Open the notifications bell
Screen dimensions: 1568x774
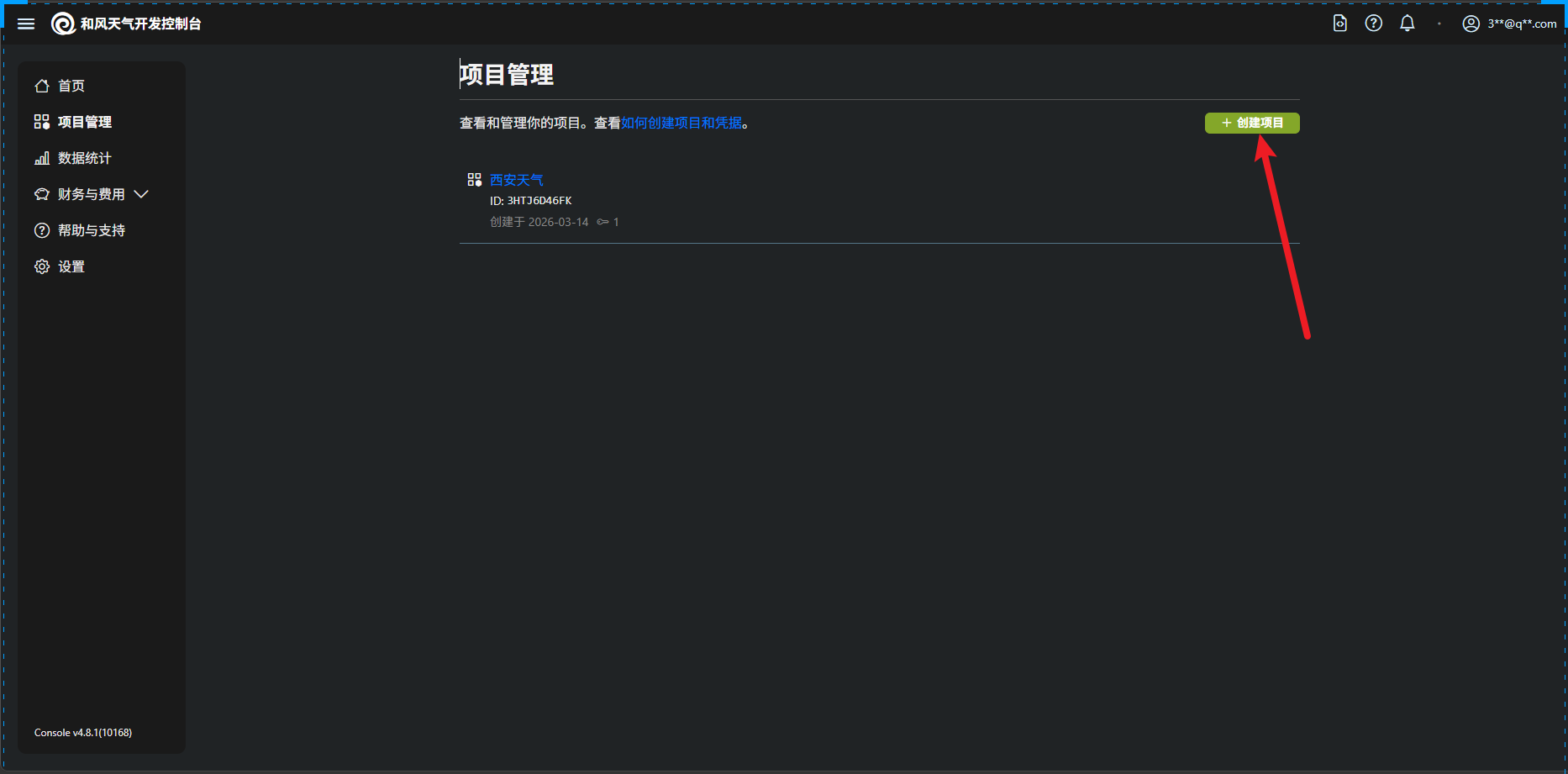[1407, 24]
